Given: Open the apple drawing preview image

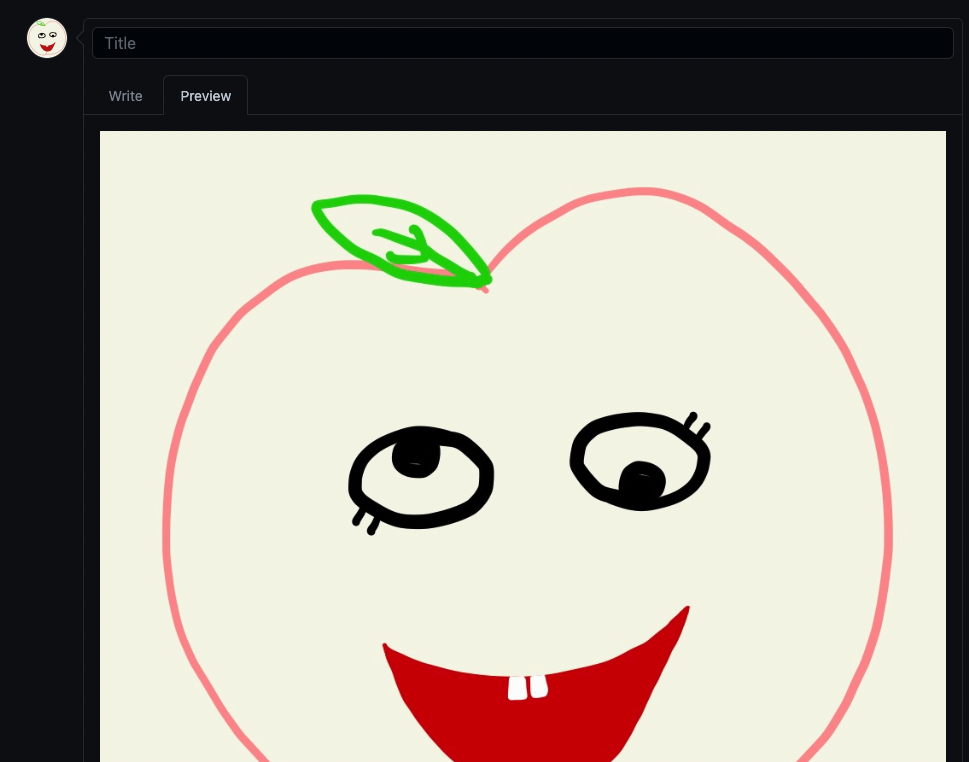Looking at the screenshot, I should tap(522, 446).
